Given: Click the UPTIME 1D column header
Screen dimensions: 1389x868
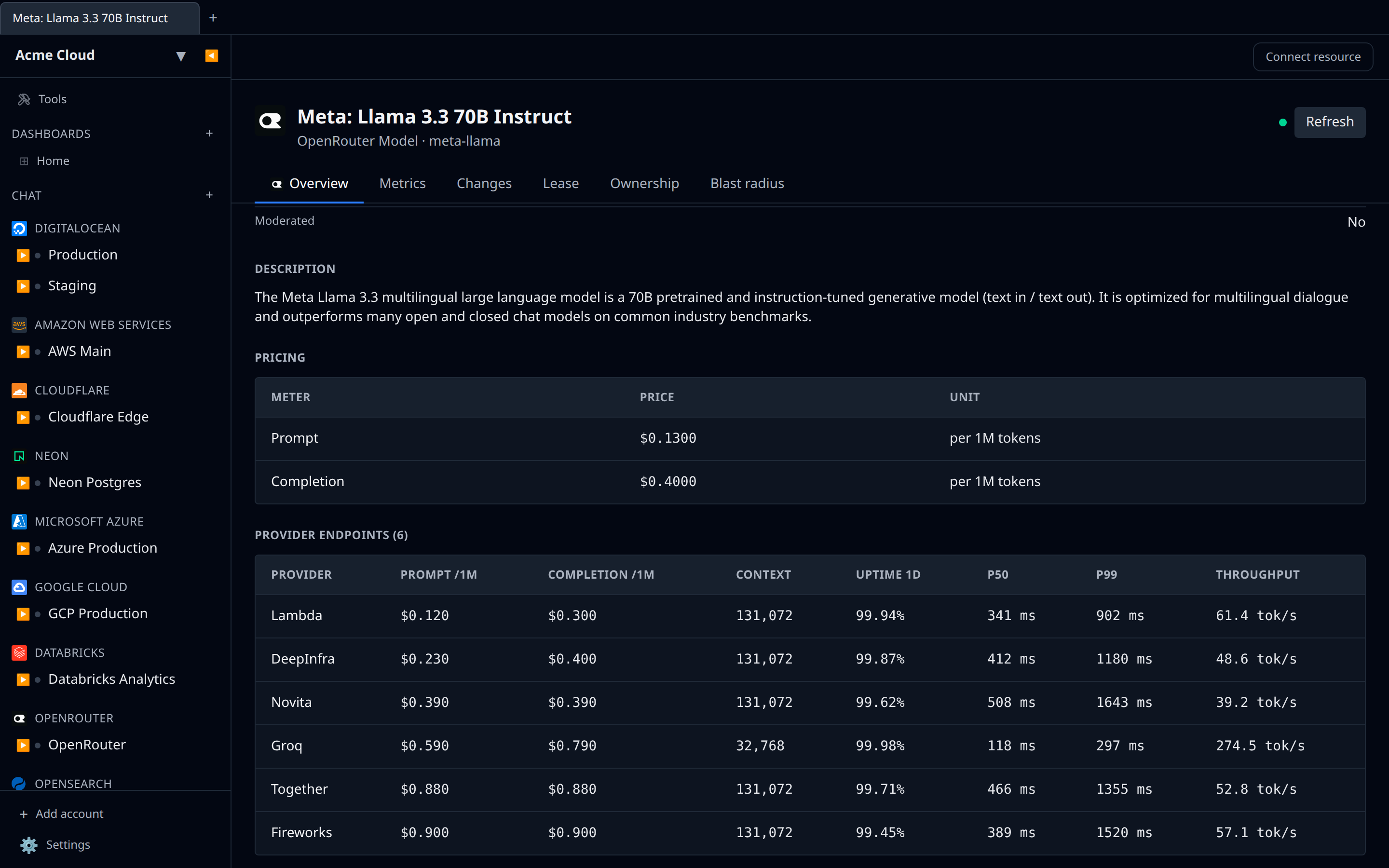Looking at the screenshot, I should 888,575.
